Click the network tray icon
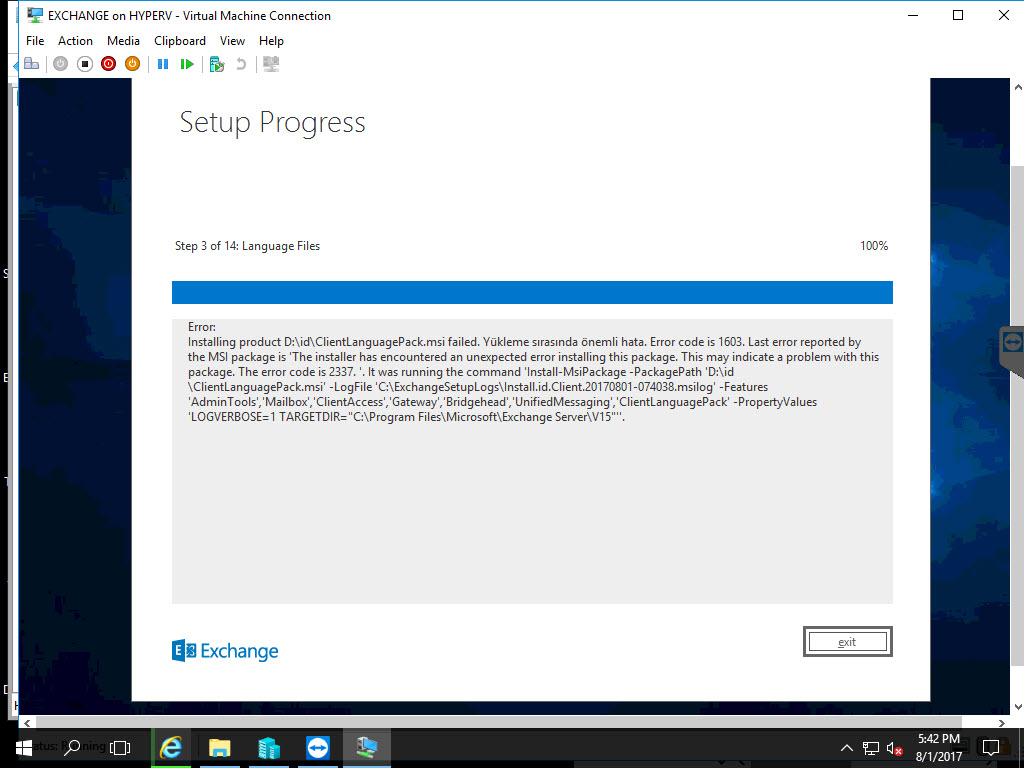The image size is (1024, 768). coord(871,748)
